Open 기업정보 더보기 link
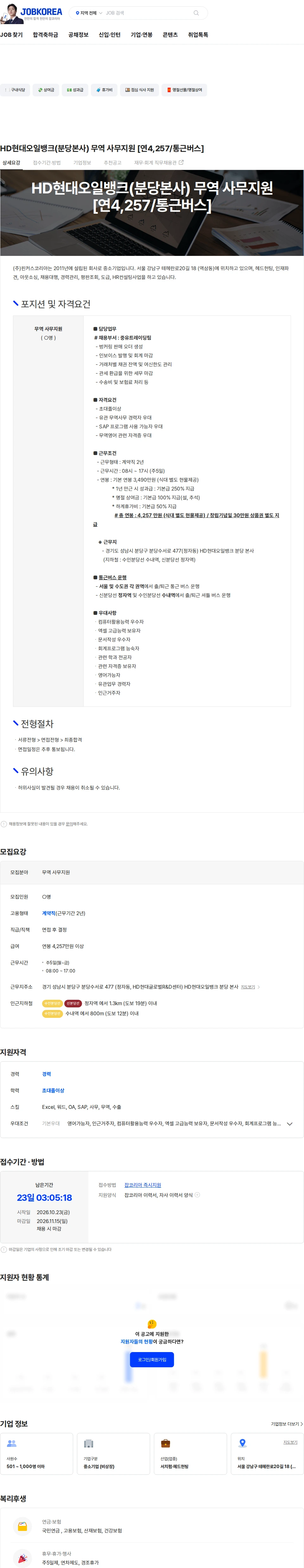Image resolution: width=304 pixels, height=1568 pixels. (286, 1424)
